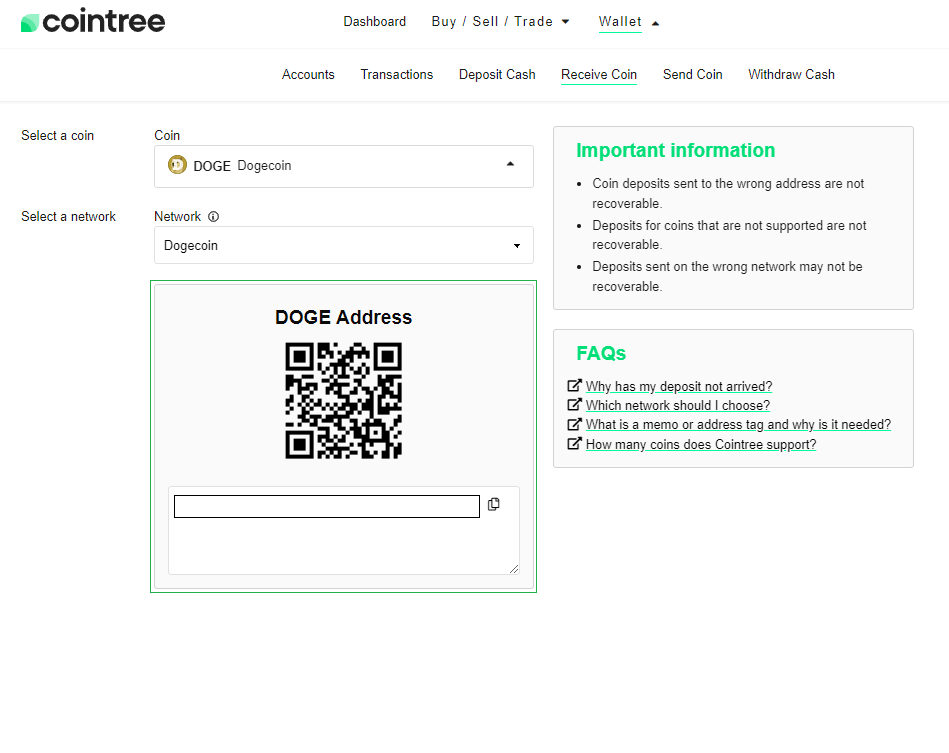Click the Dogecoin coin icon in the Coin selector

tap(177, 165)
